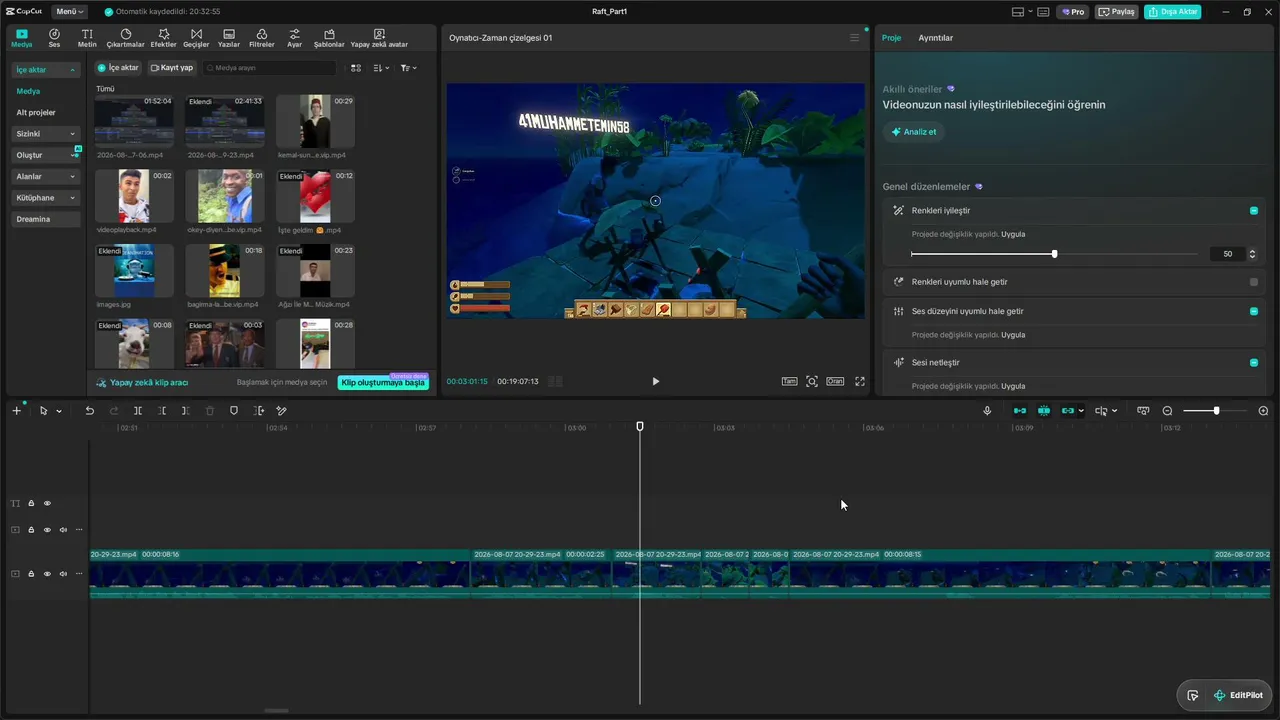Open the Yapay zekâ avatar tab

(379, 38)
